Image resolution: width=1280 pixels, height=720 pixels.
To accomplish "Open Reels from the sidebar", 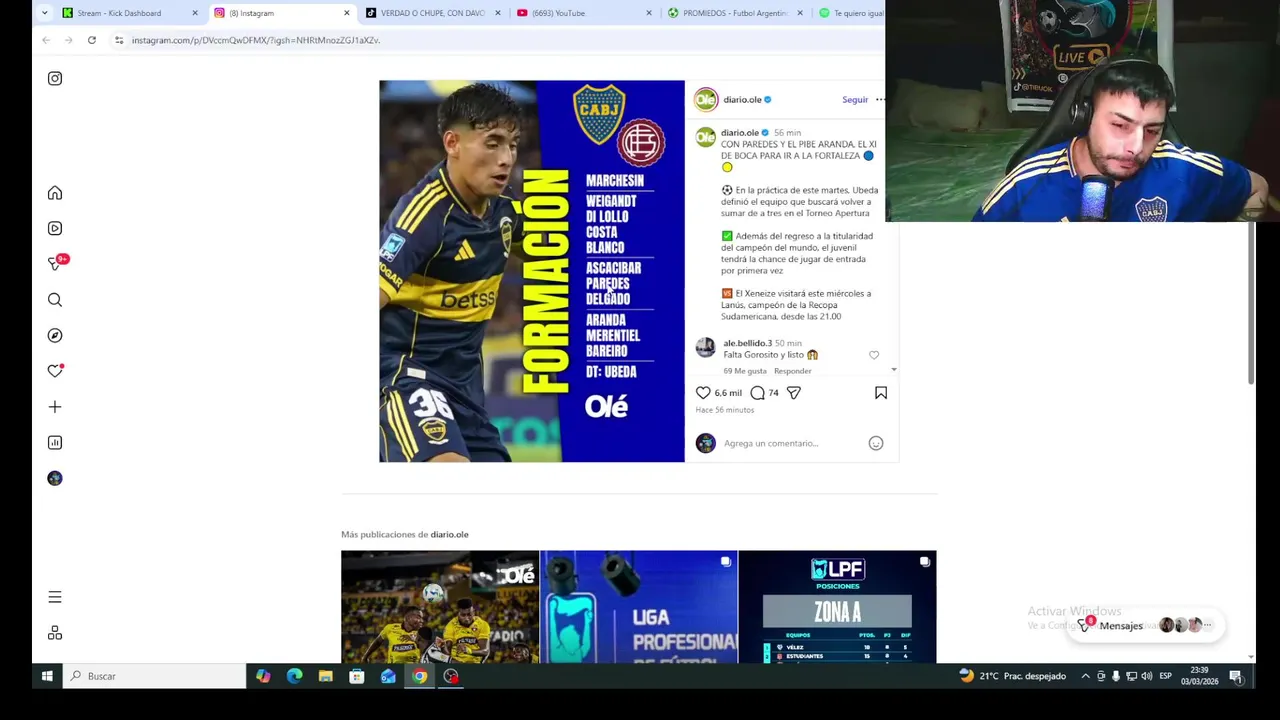I will point(55,228).
